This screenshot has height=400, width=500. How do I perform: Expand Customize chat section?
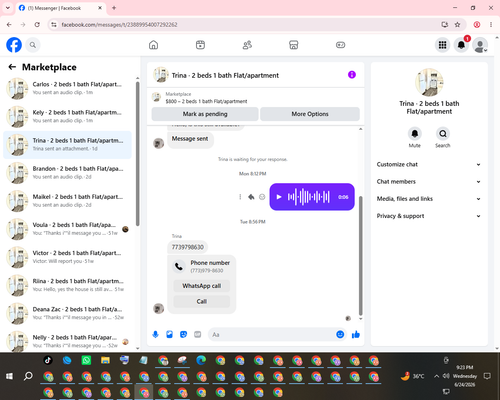coord(429,164)
